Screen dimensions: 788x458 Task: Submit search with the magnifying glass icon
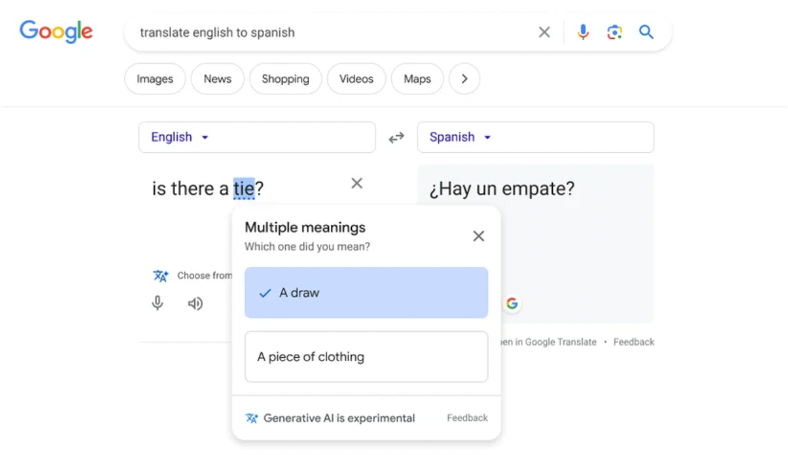click(646, 32)
